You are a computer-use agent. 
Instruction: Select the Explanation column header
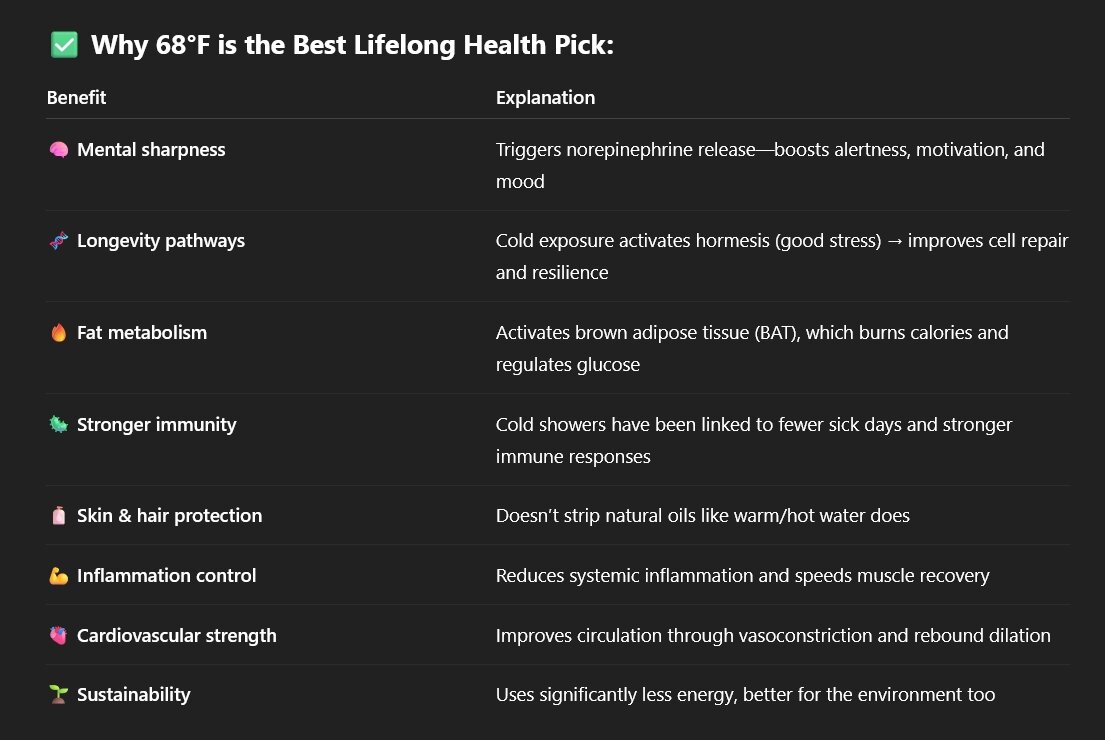click(x=545, y=98)
